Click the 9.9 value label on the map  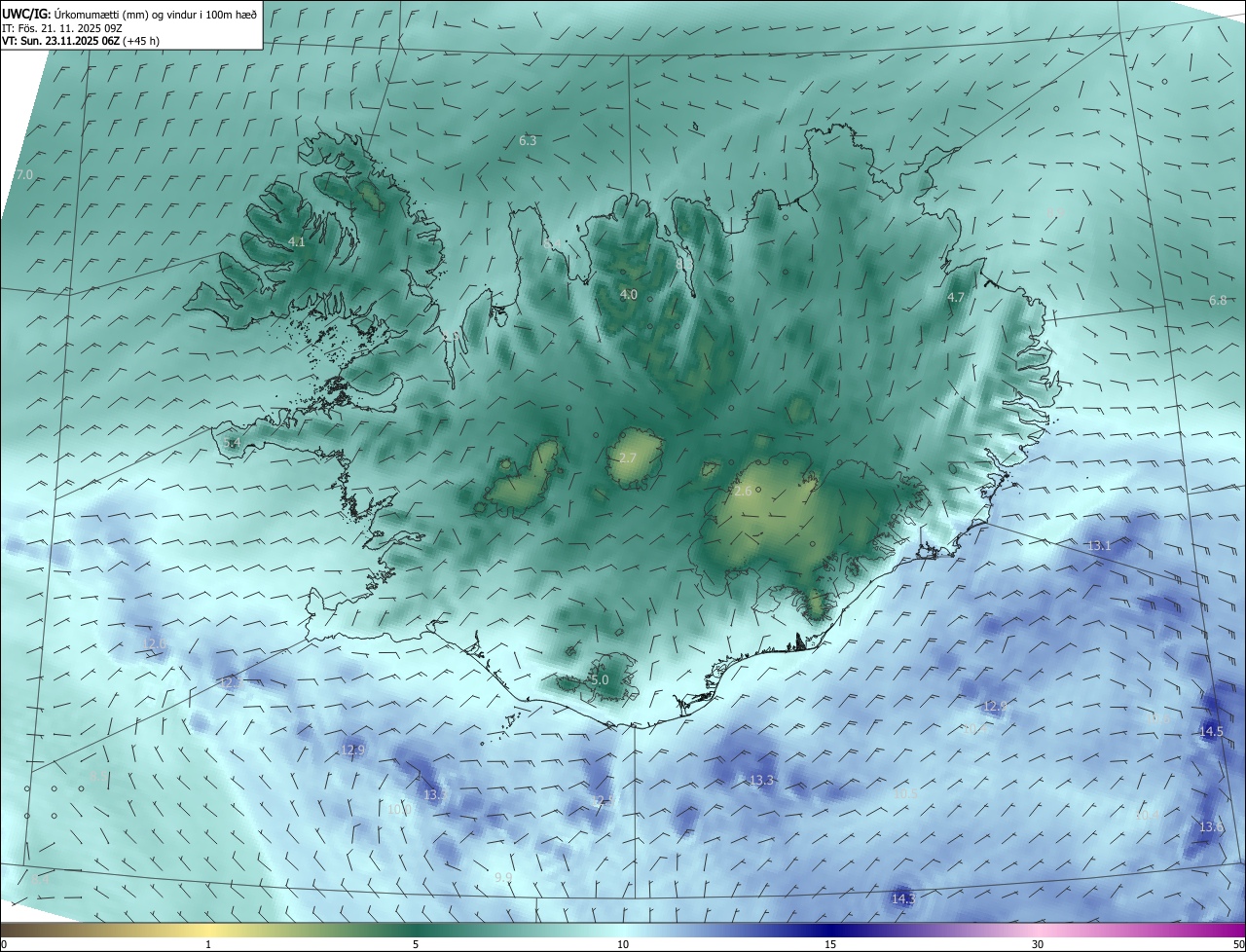coord(503,877)
